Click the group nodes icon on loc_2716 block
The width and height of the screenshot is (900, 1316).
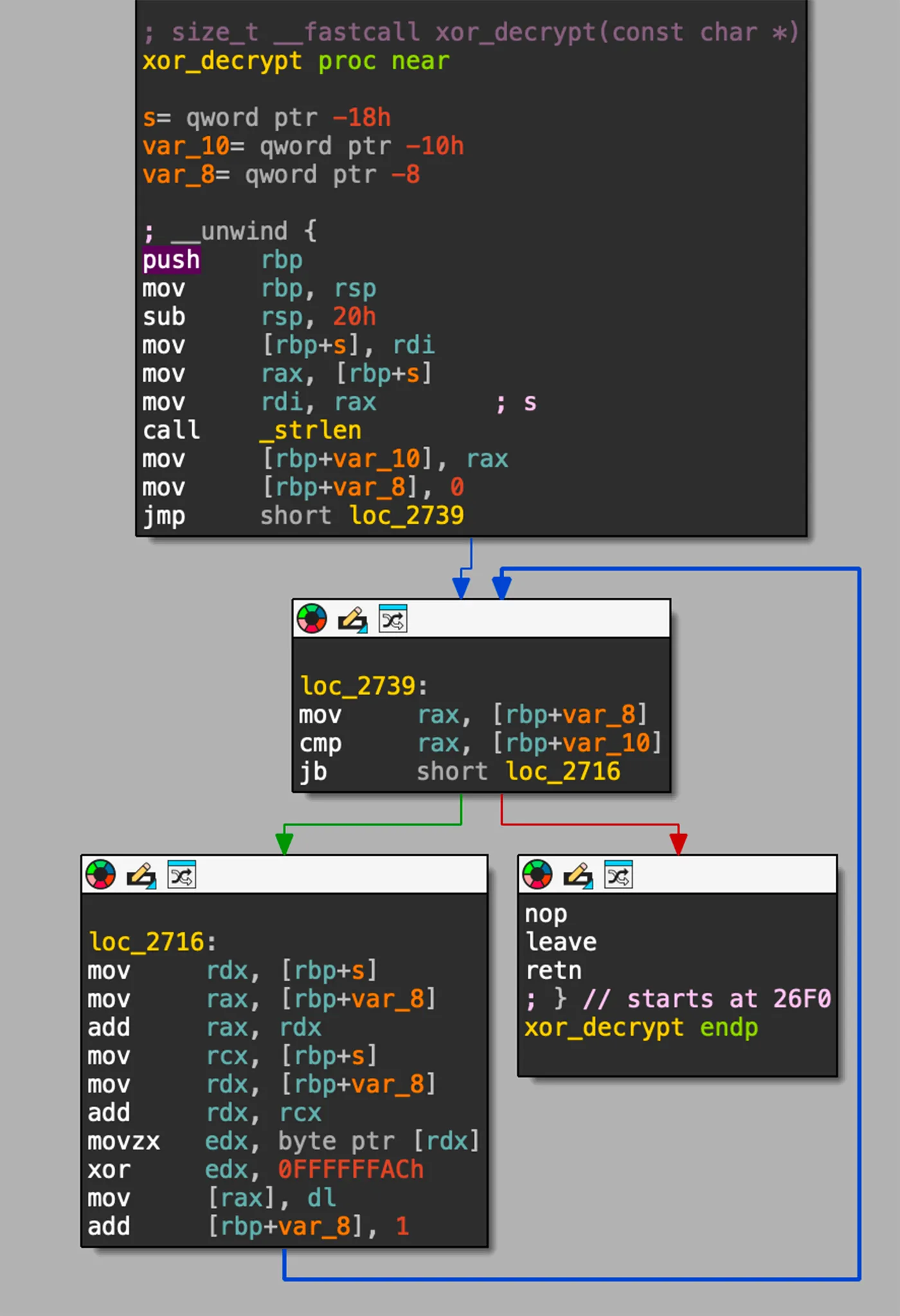(x=182, y=875)
